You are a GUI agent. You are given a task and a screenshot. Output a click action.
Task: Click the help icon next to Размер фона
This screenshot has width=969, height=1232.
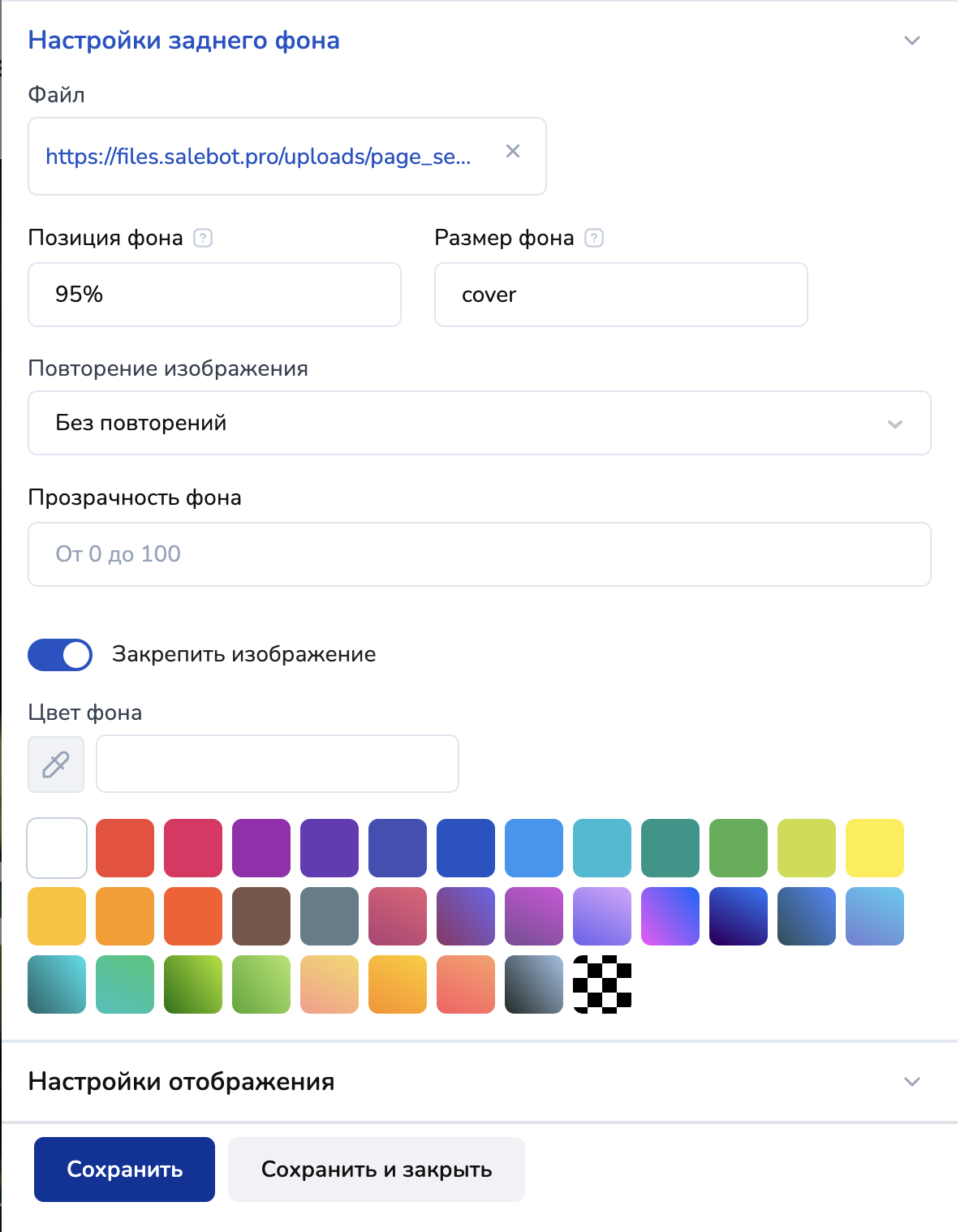[594, 238]
